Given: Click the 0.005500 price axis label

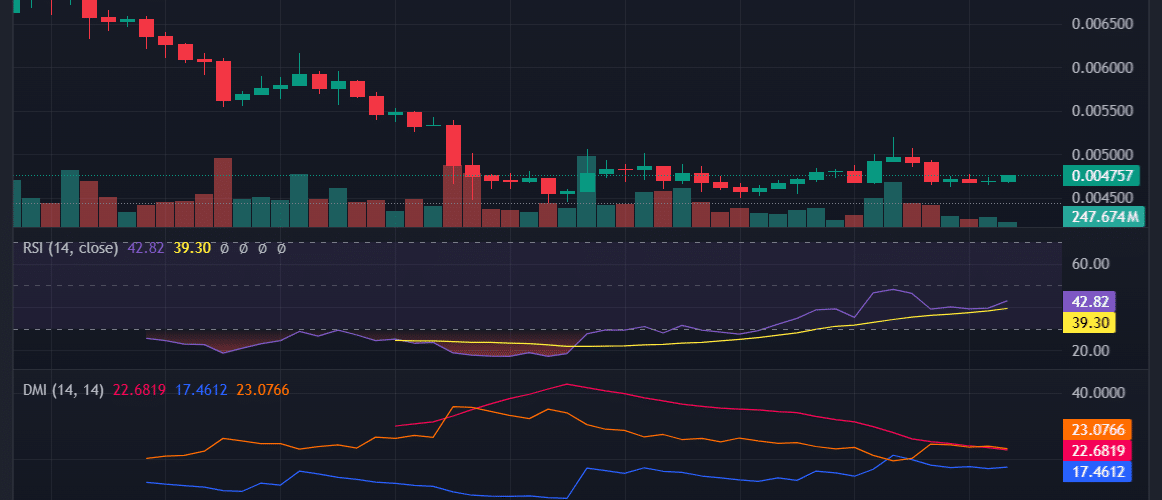Looking at the screenshot, I should (1102, 112).
